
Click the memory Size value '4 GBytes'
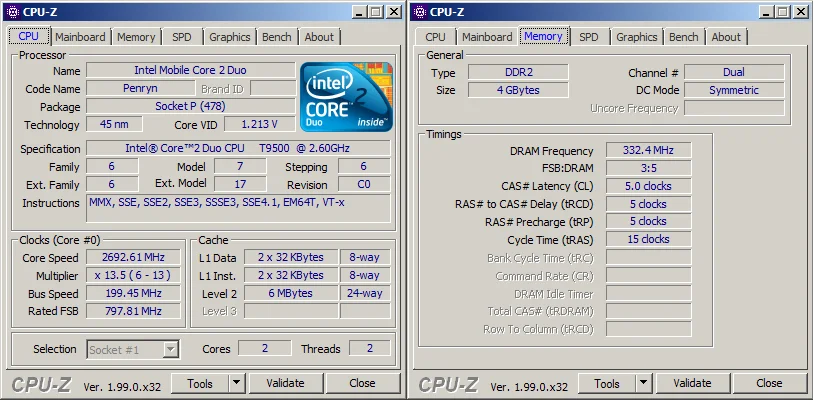click(x=518, y=90)
